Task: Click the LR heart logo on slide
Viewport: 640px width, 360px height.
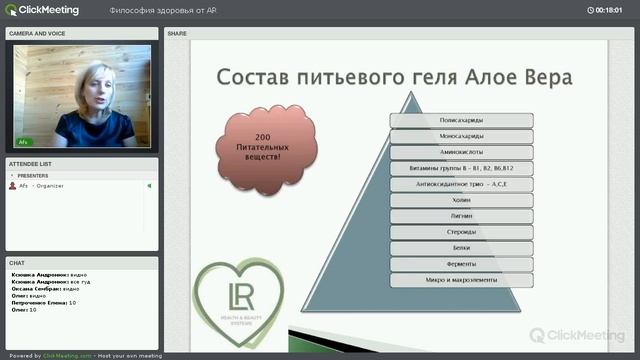Action: coord(239,303)
